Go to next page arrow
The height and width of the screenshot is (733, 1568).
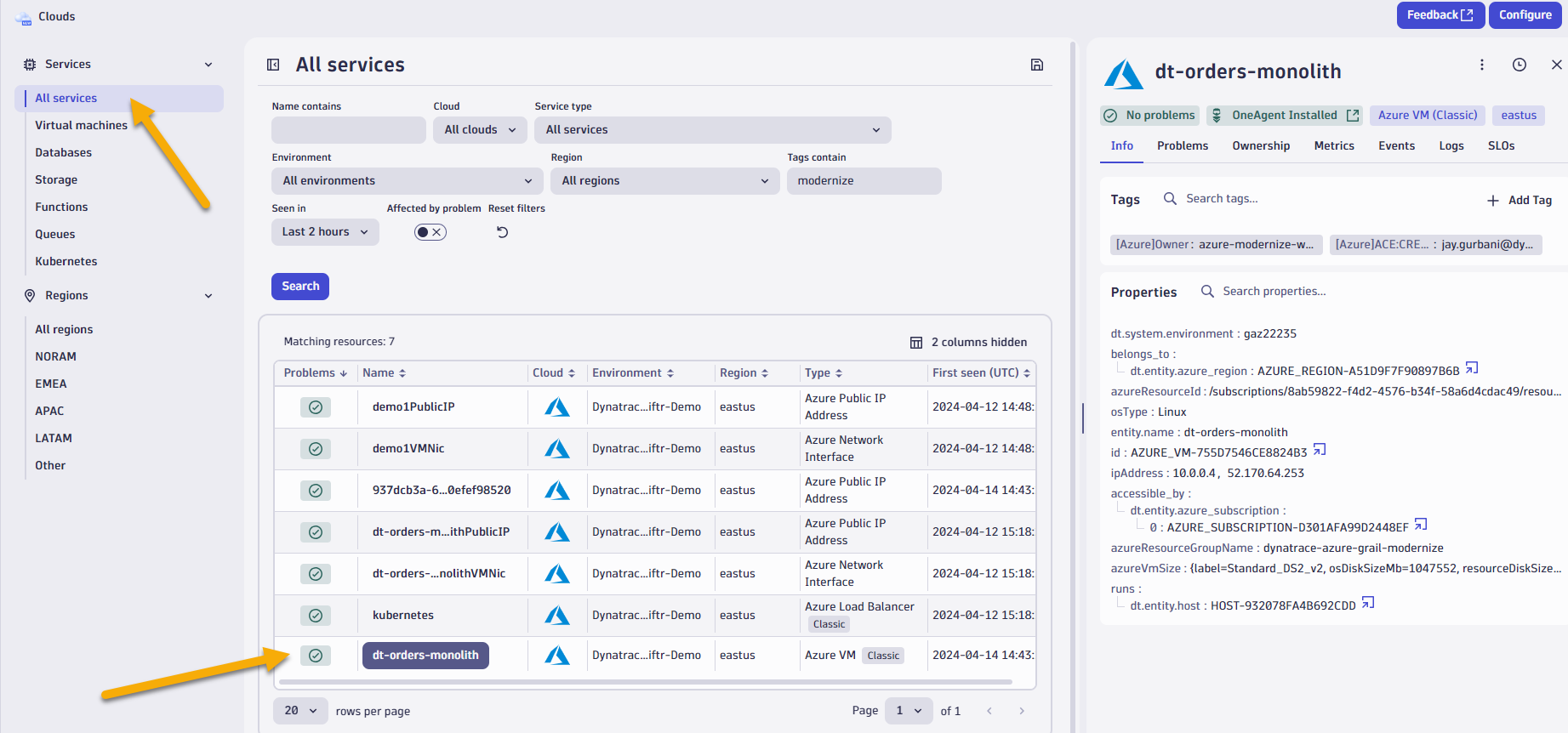(x=1022, y=711)
